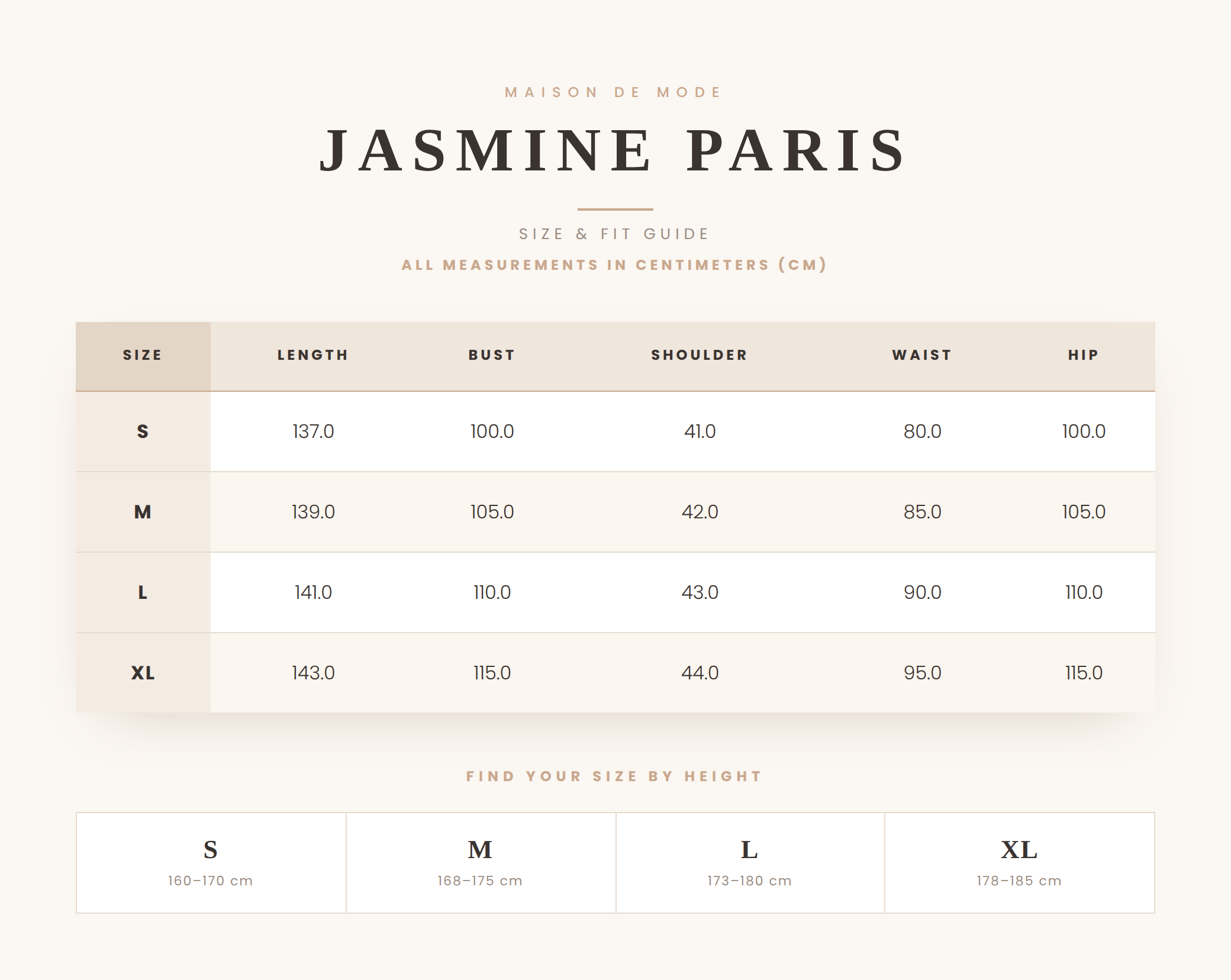This screenshot has width=1231, height=980.
Task: Click the 160–170 cm height range
Action: point(210,881)
